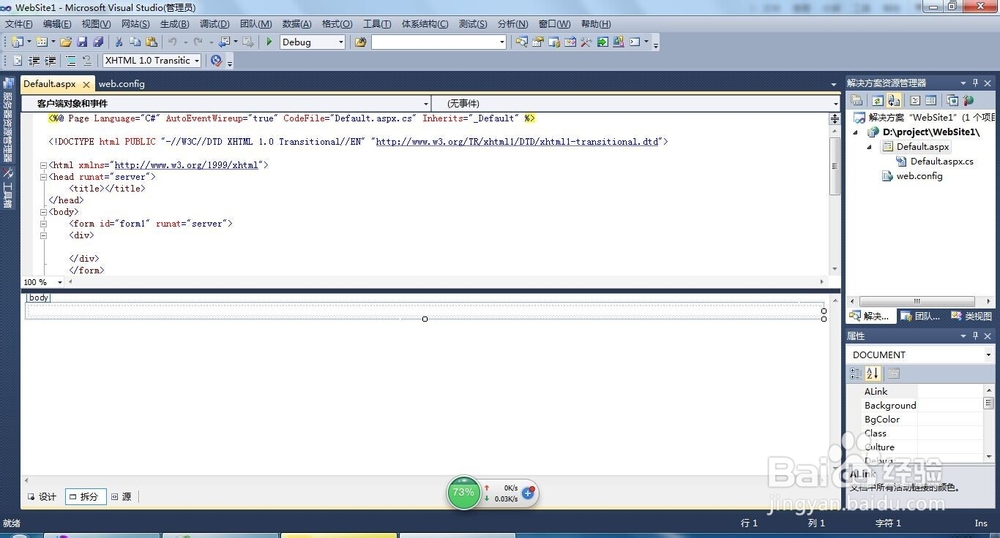Switch to the 类视图 class view tab
The height and width of the screenshot is (538, 1000).
coord(971,316)
